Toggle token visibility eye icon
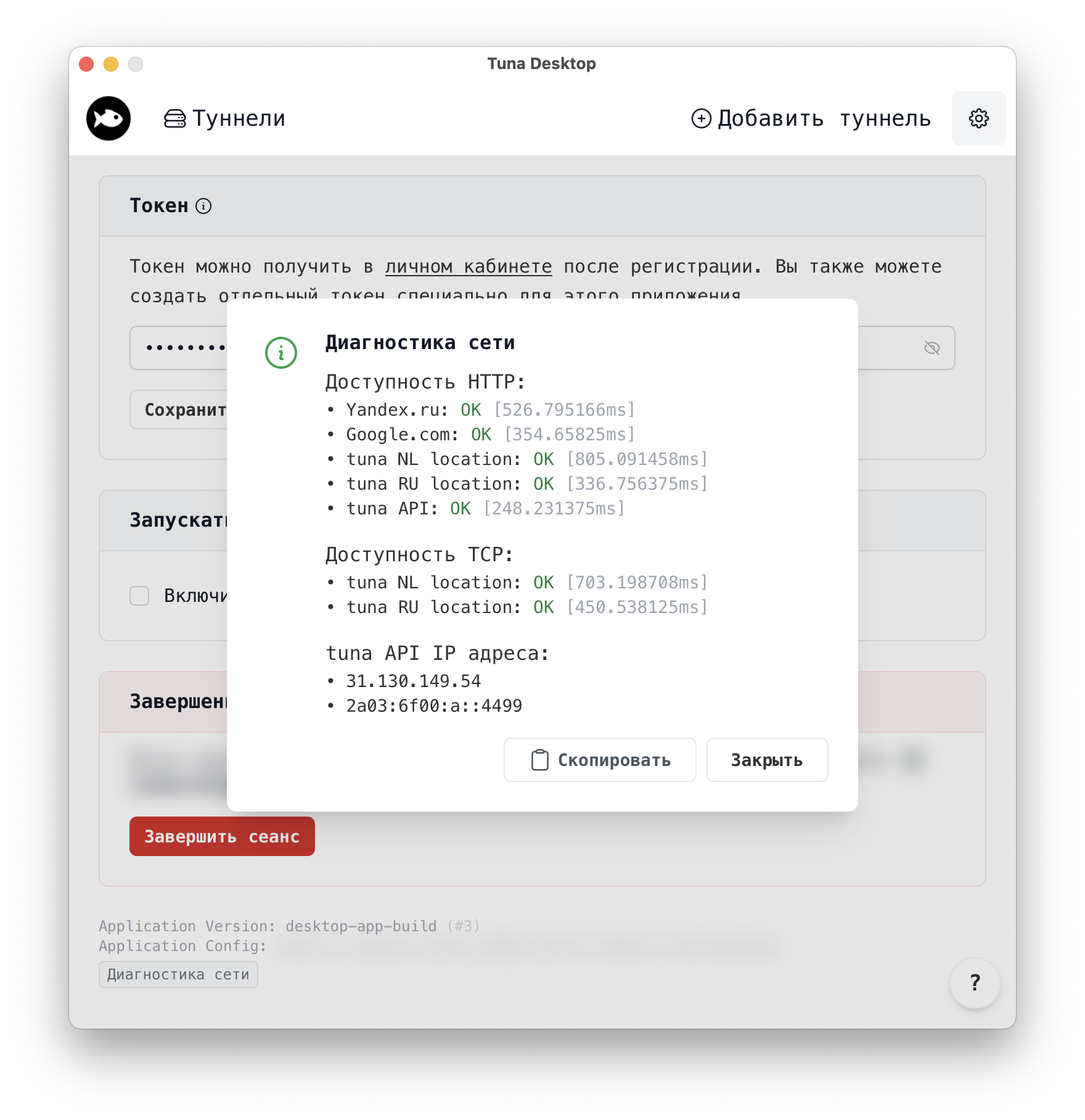 tap(931, 348)
